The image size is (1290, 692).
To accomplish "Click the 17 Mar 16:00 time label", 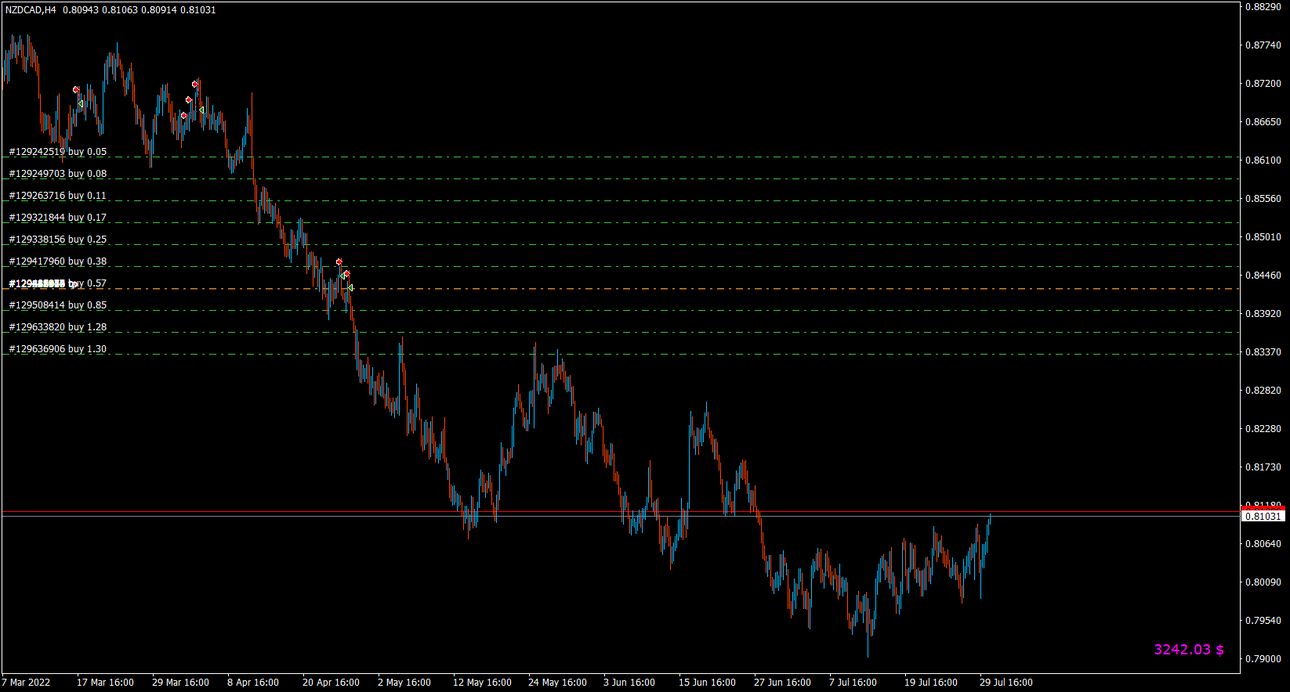I will (x=106, y=683).
